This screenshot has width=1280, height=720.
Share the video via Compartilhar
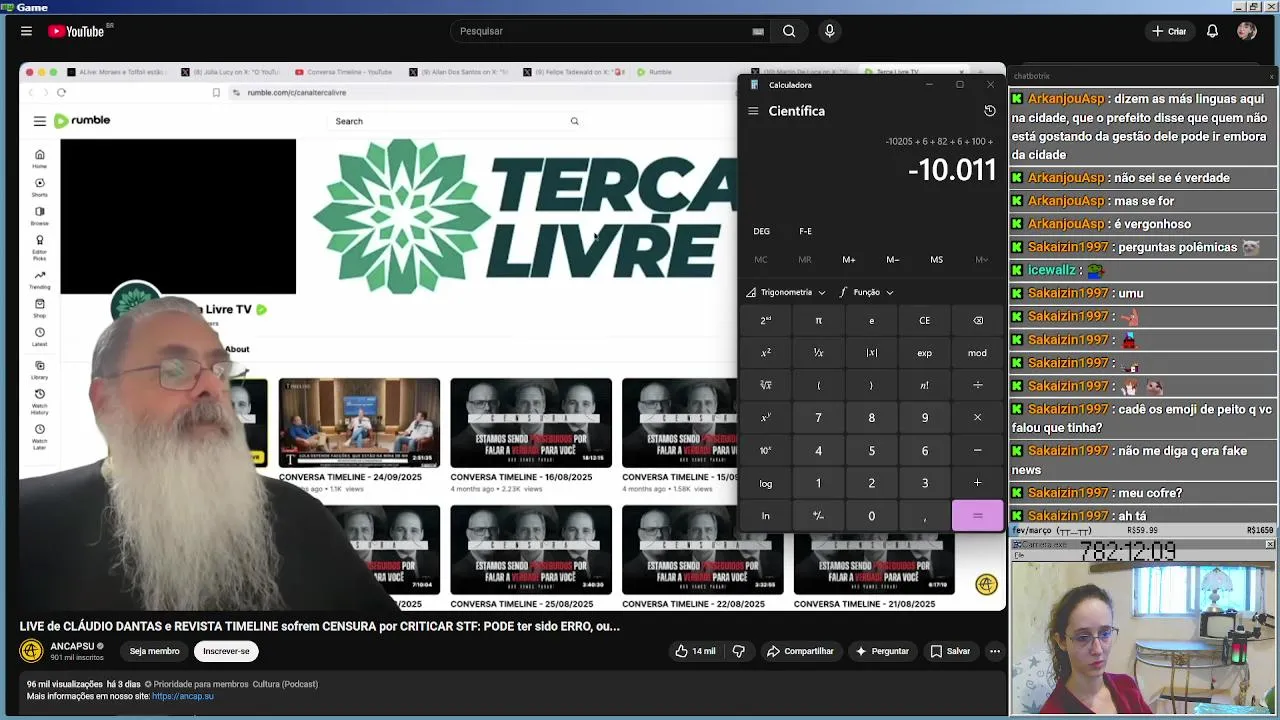[x=800, y=651]
